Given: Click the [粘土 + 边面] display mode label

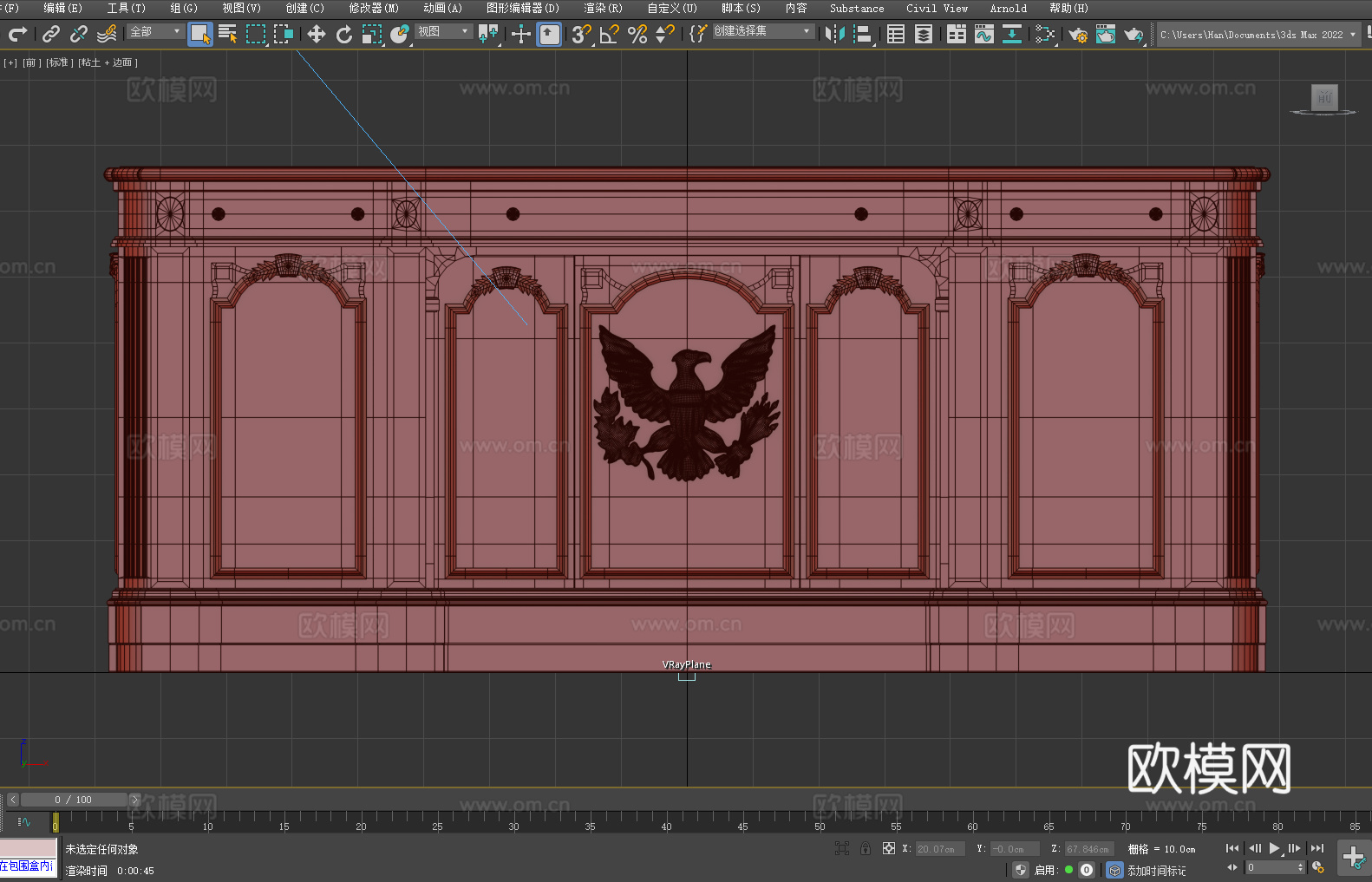Looking at the screenshot, I should [x=108, y=62].
